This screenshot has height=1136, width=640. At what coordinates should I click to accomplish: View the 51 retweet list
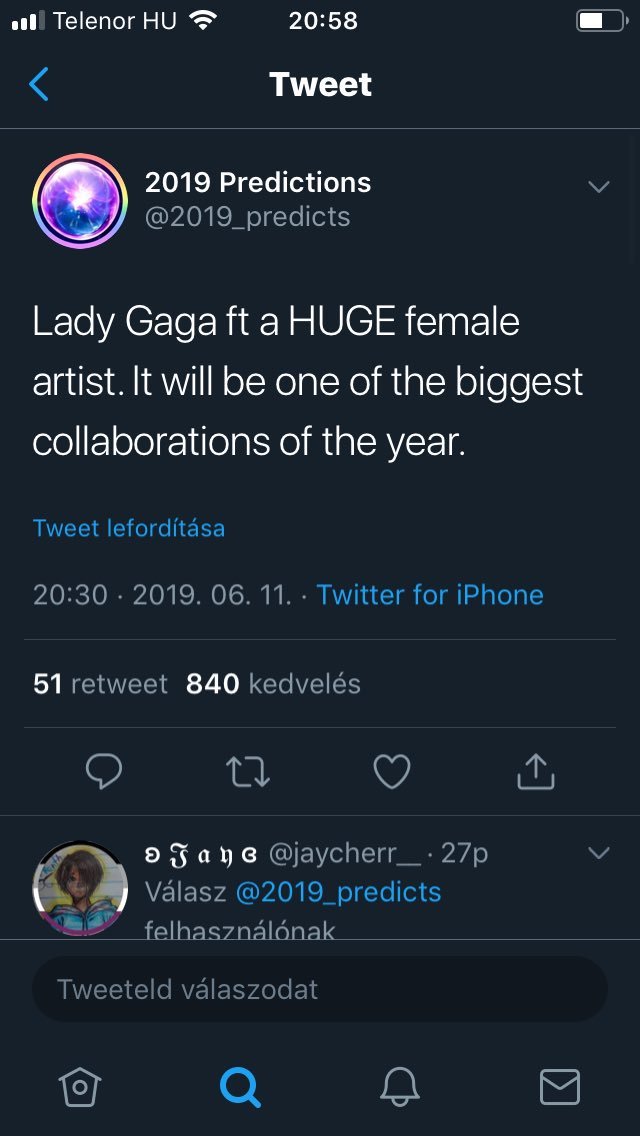[100, 684]
